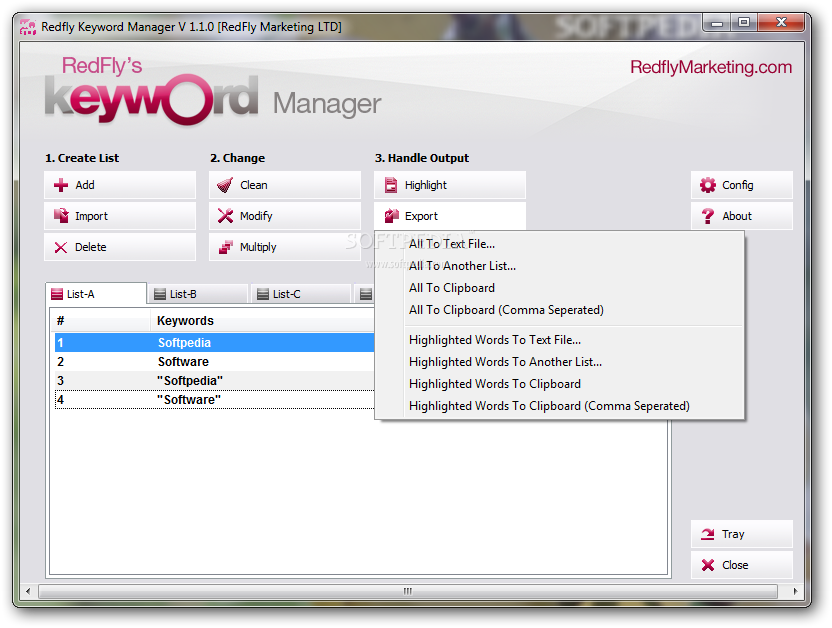Click the Clean button label
Image resolution: width=832 pixels, height=628 pixels.
[254, 185]
